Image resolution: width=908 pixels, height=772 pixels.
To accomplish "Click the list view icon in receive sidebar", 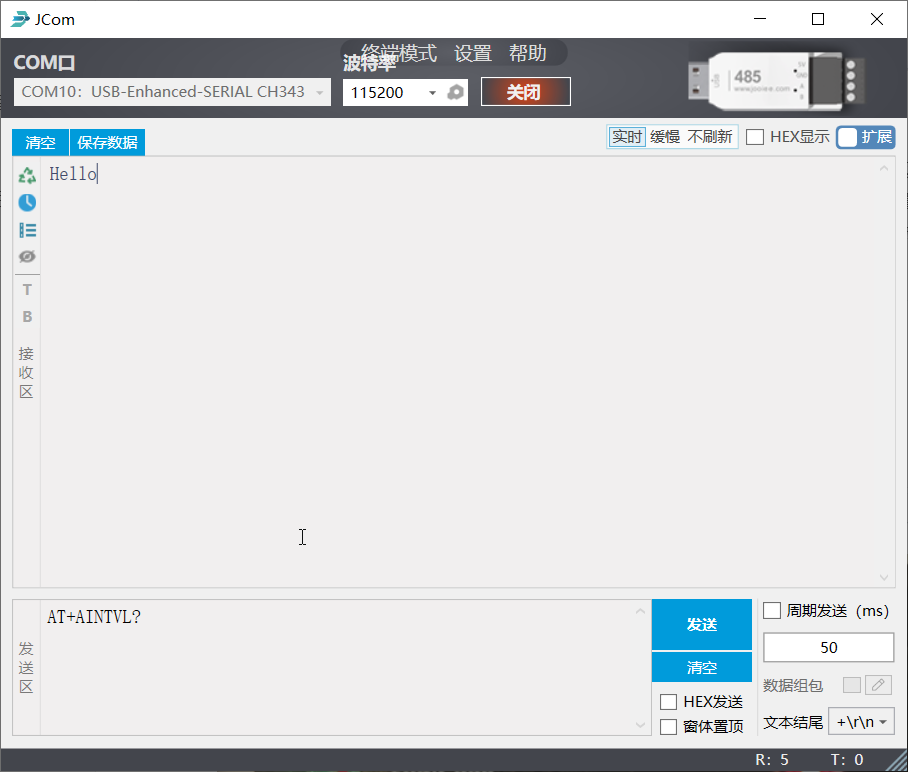I will coord(27,230).
